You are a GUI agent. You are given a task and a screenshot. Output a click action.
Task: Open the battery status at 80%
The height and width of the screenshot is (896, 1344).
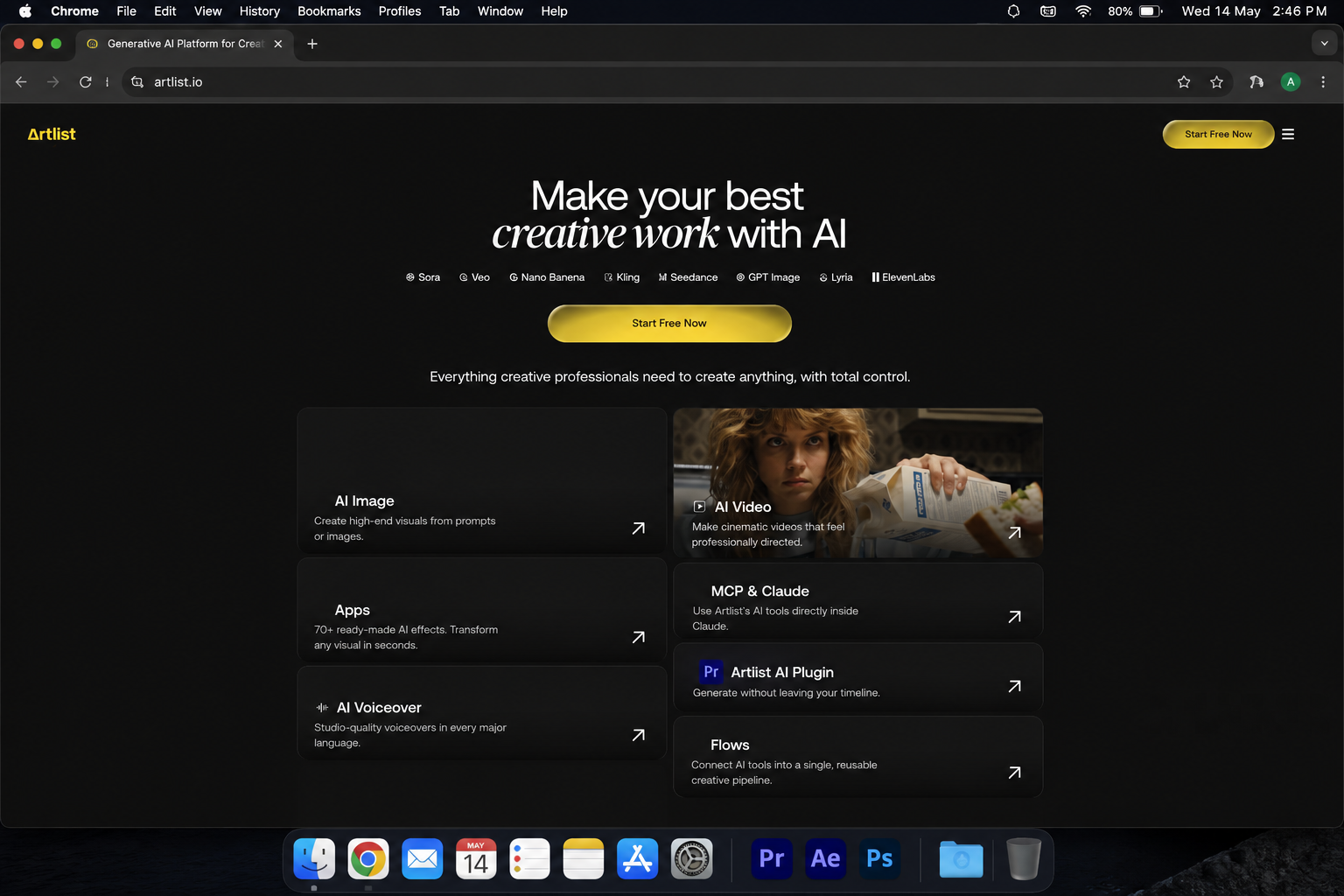(x=1135, y=11)
